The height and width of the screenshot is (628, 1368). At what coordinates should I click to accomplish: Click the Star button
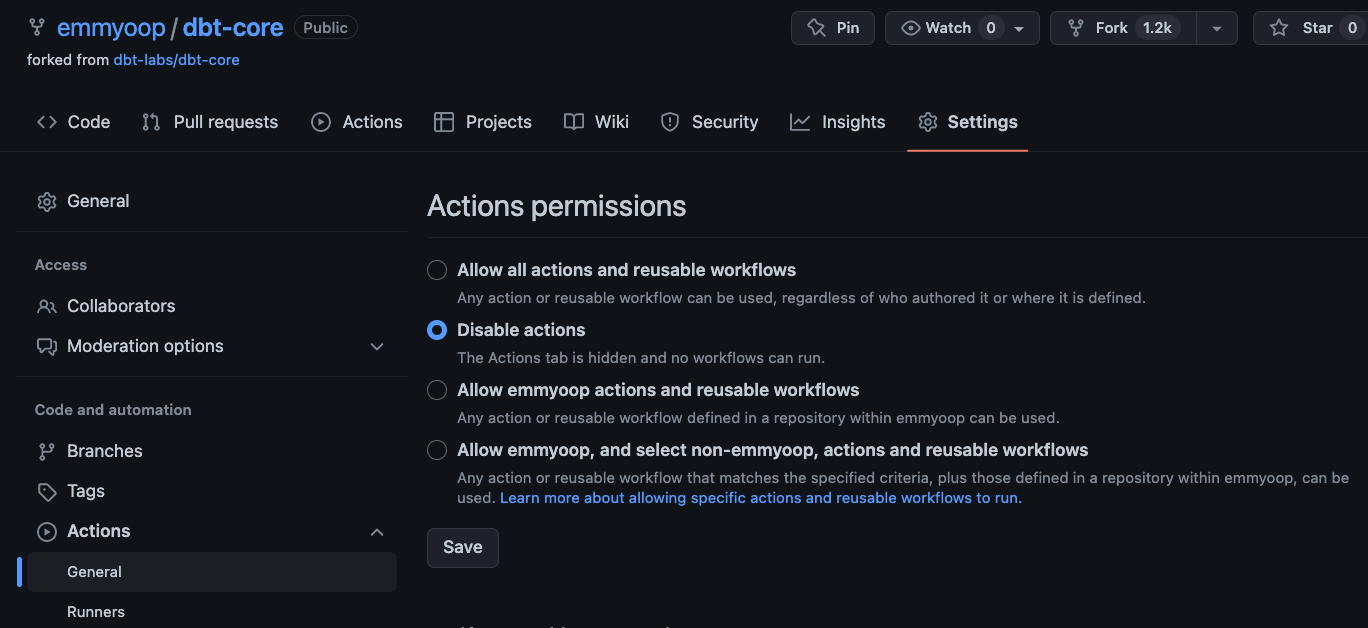tap(1308, 27)
